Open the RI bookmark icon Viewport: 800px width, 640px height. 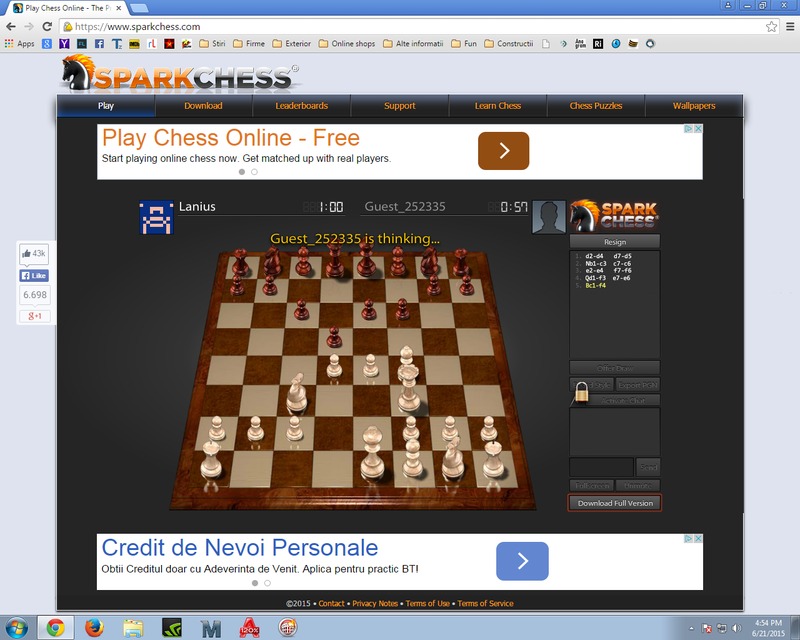click(x=598, y=44)
